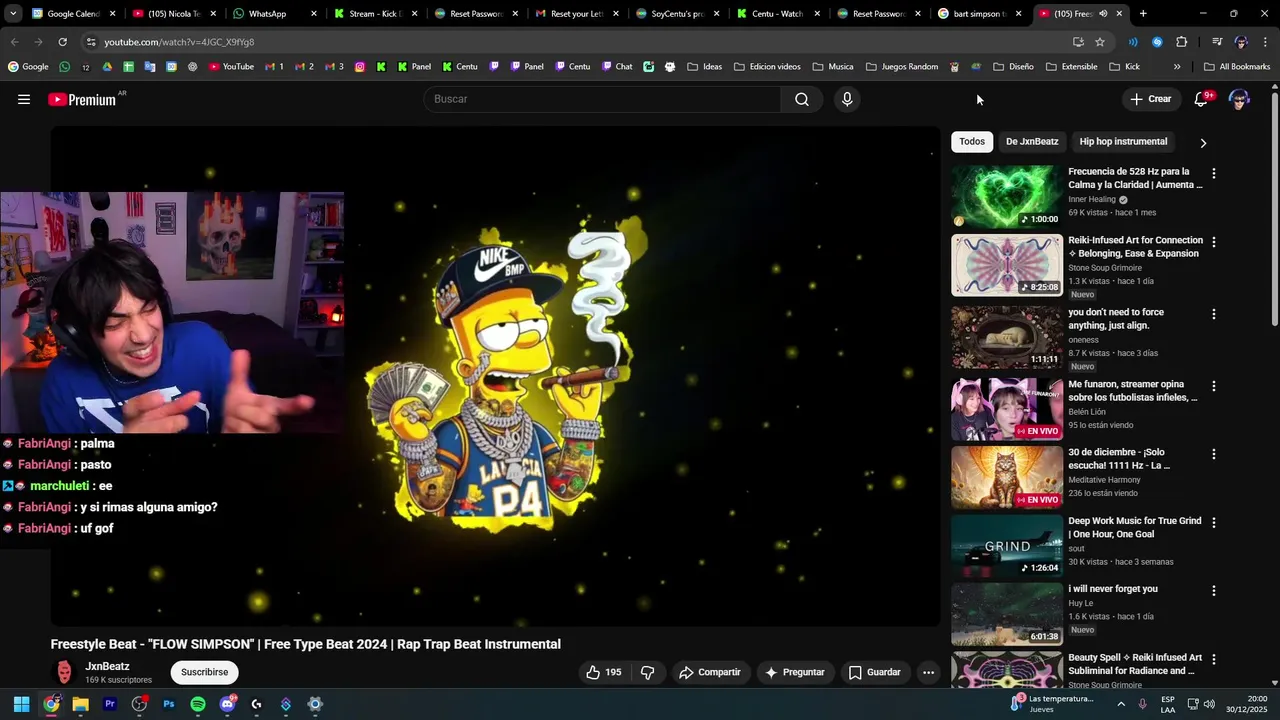
Task: Activate voice search microphone
Action: pyautogui.click(x=847, y=99)
